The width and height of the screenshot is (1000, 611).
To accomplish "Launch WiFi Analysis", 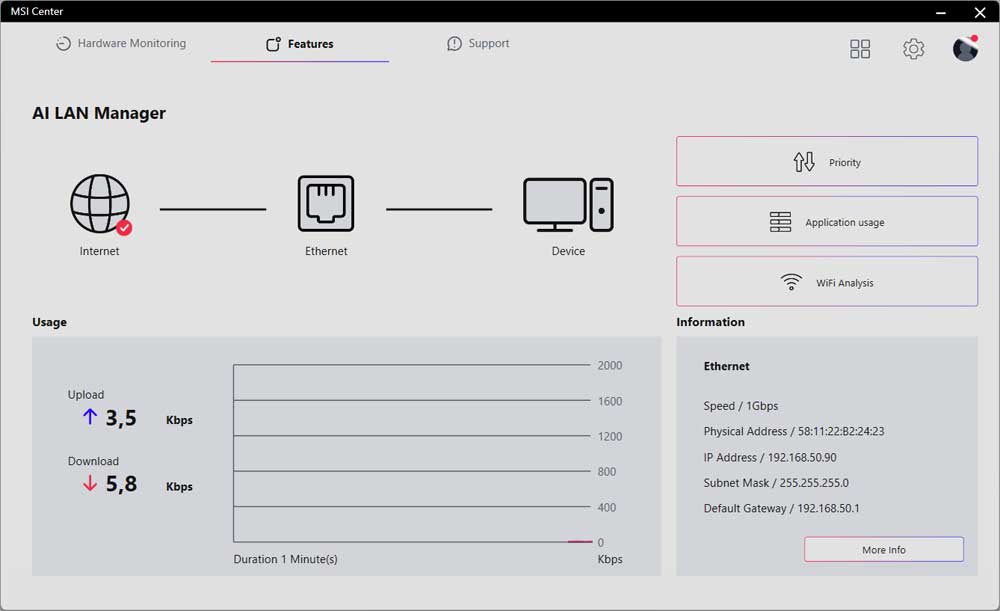I will (x=827, y=282).
